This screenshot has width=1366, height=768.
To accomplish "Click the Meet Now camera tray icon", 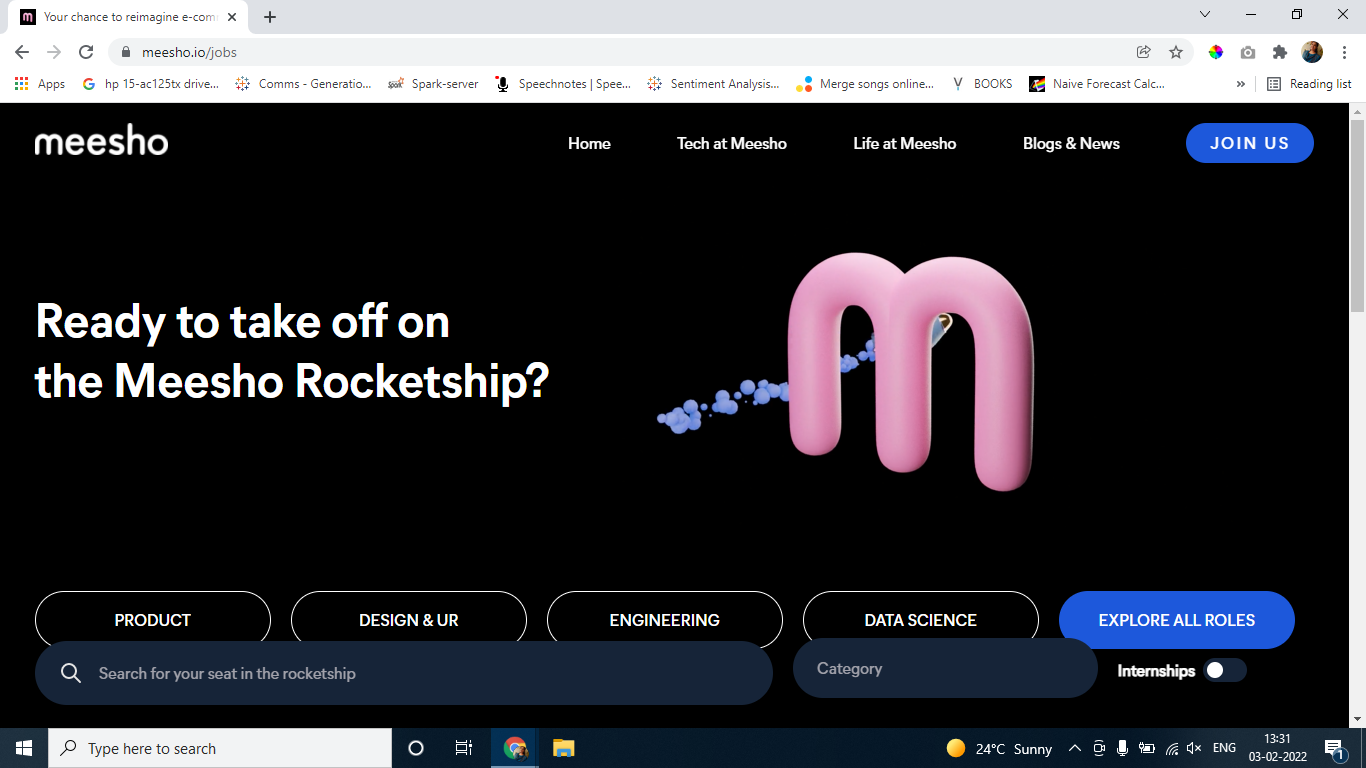I will (1099, 748).
